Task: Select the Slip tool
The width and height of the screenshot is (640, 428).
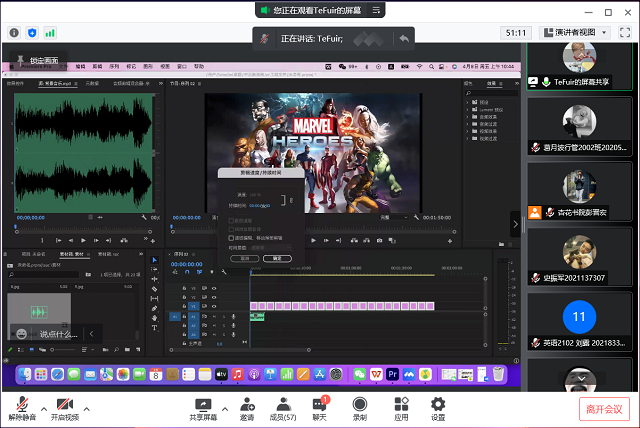Action: pyautogui.click(x=154, y=299)
